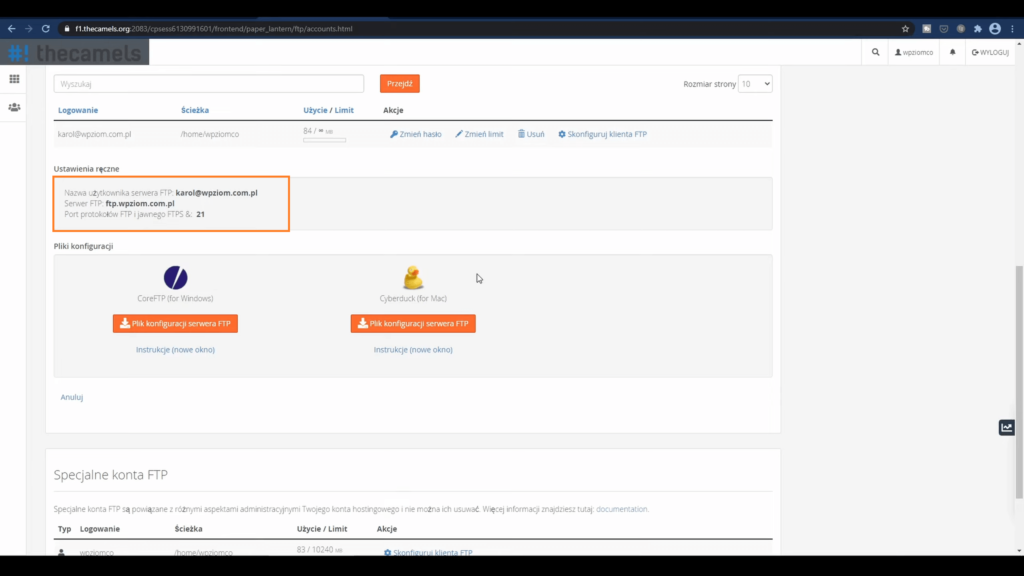
Task: Bookmark this page with star icon
Action: (905, 29)
